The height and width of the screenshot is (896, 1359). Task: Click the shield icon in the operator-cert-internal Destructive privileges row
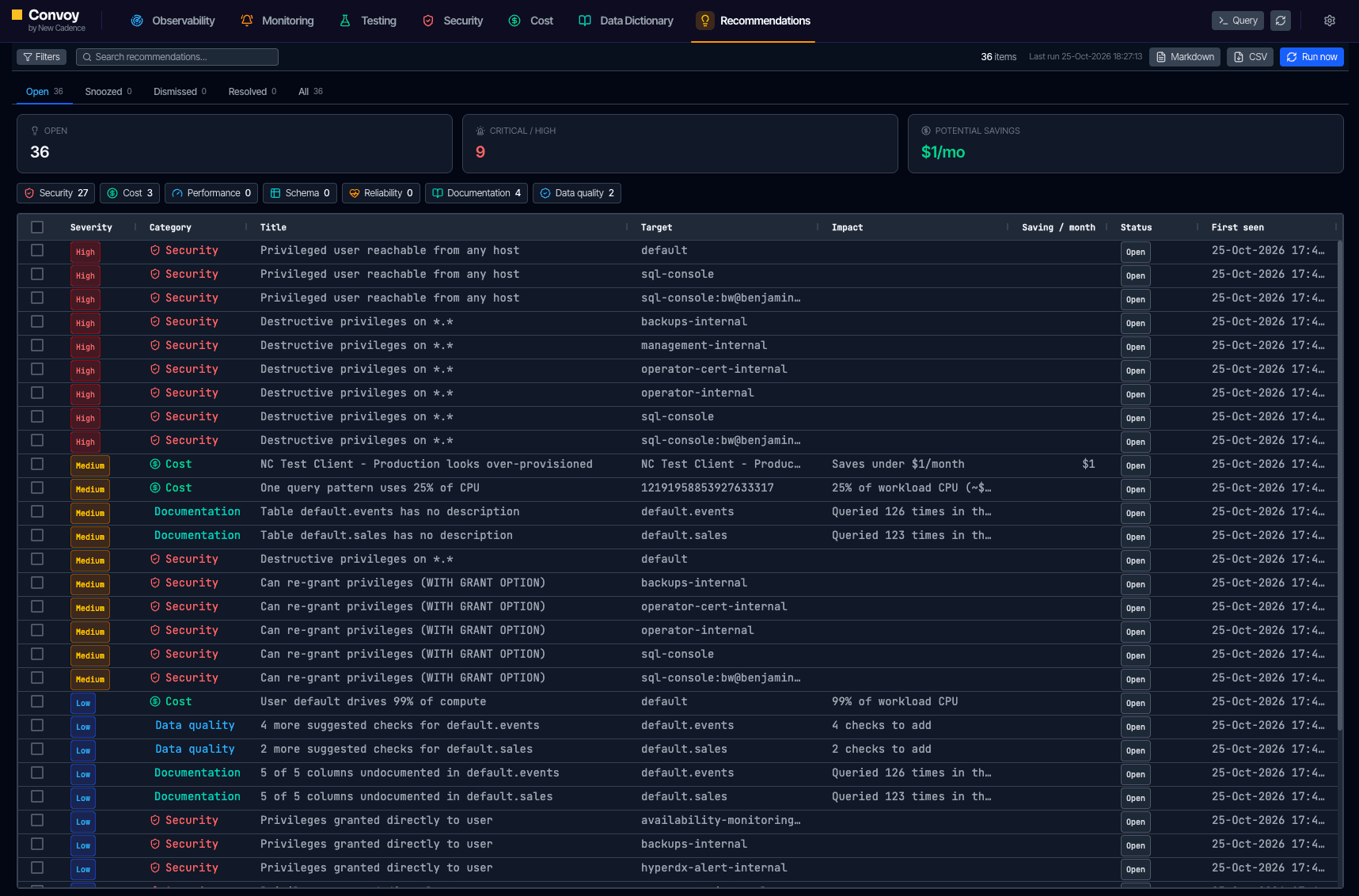point(155,369)
